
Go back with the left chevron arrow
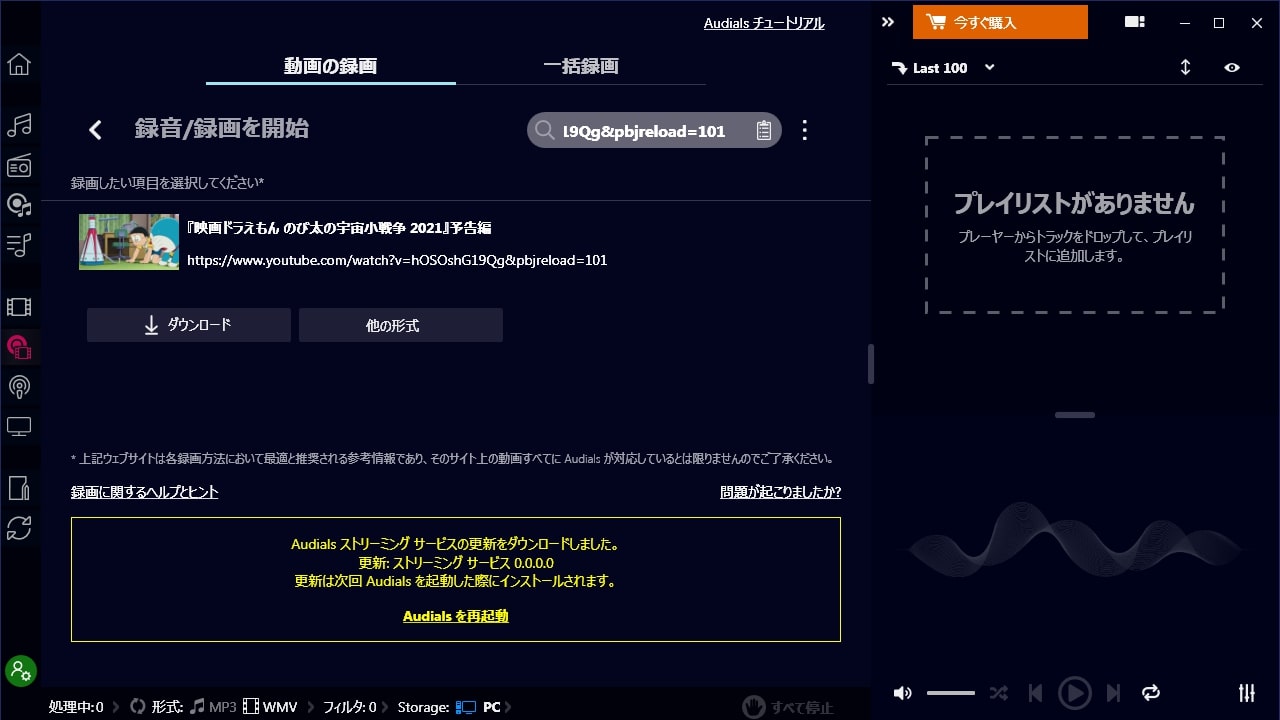click(95, 129)
